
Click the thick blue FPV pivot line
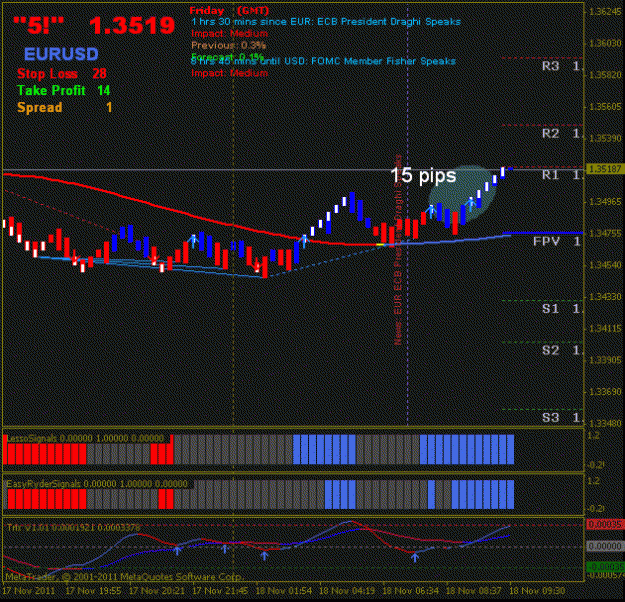(542, 233)
